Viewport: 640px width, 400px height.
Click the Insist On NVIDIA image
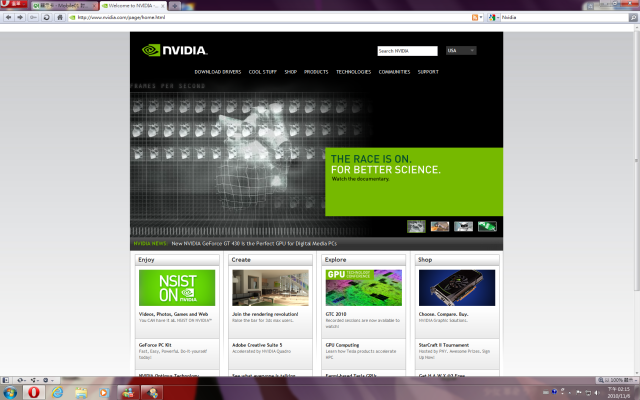point(177,288)
